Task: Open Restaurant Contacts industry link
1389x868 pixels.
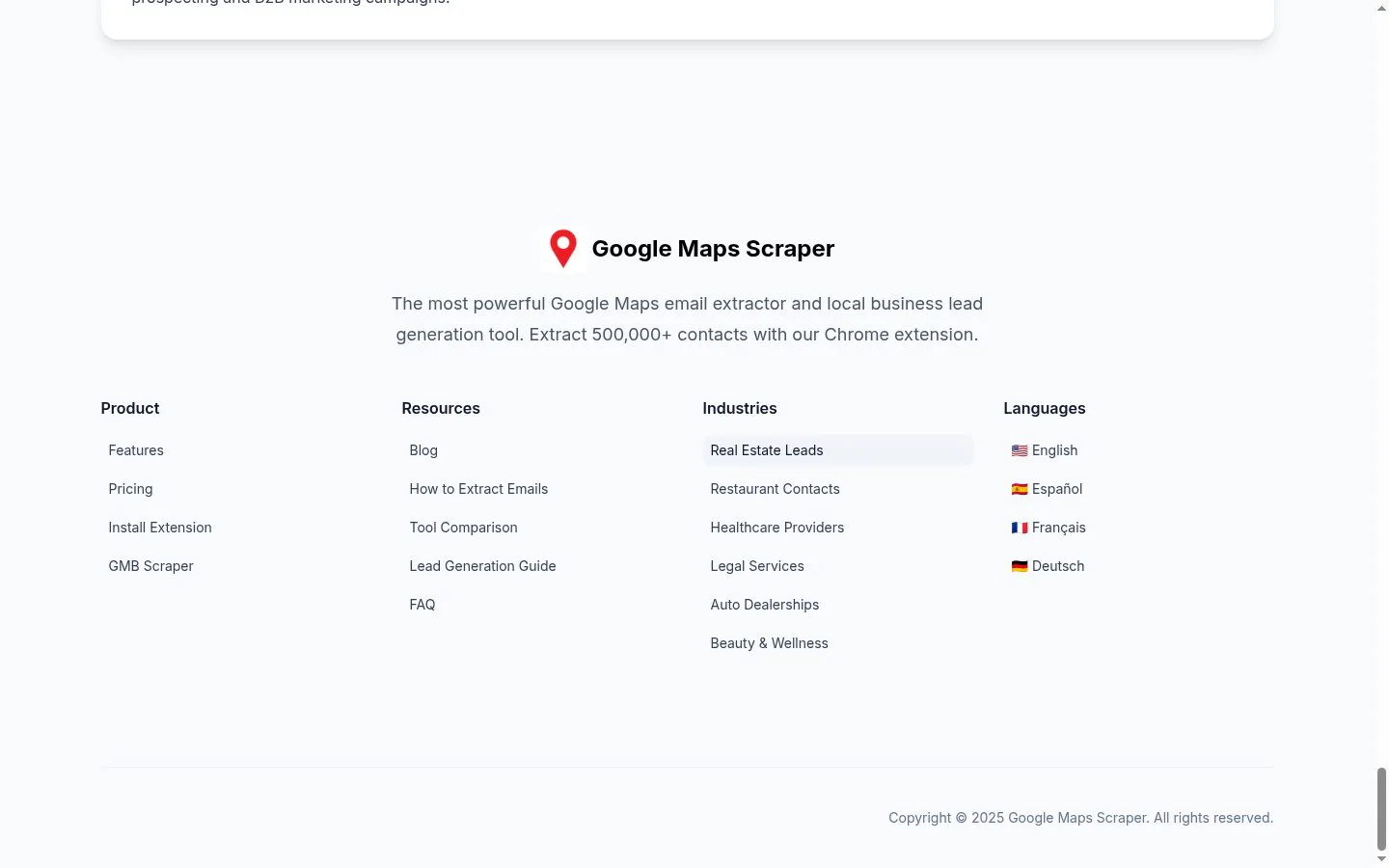Action: (x=775, y=489)
